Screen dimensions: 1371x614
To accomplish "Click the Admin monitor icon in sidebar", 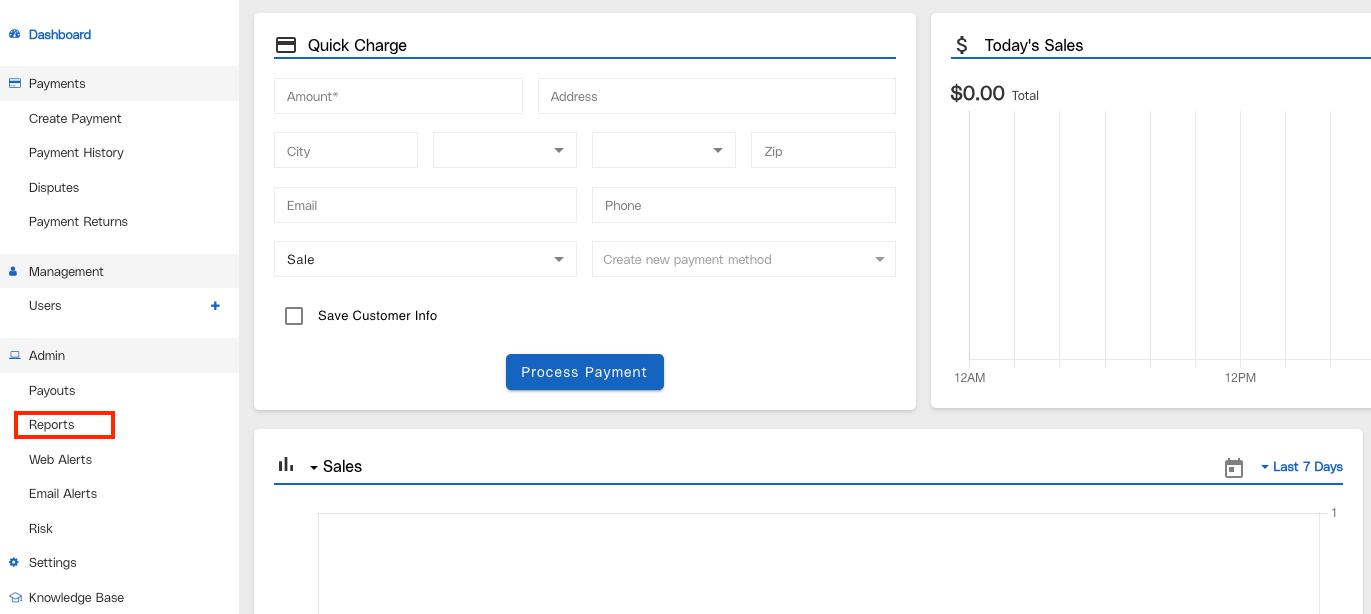I will pos(14,355).
